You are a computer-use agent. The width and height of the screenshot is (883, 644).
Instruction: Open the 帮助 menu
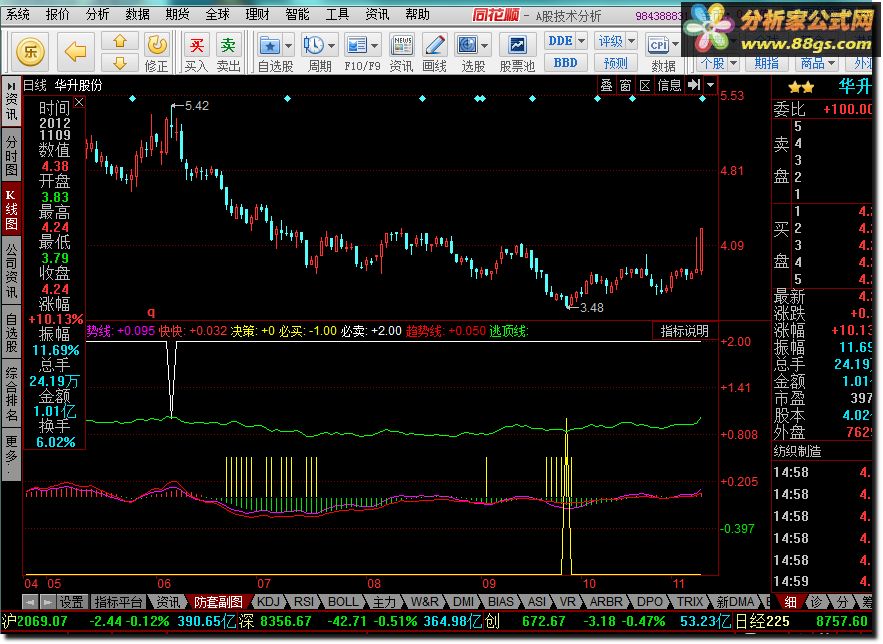click(x=417, y=15)
